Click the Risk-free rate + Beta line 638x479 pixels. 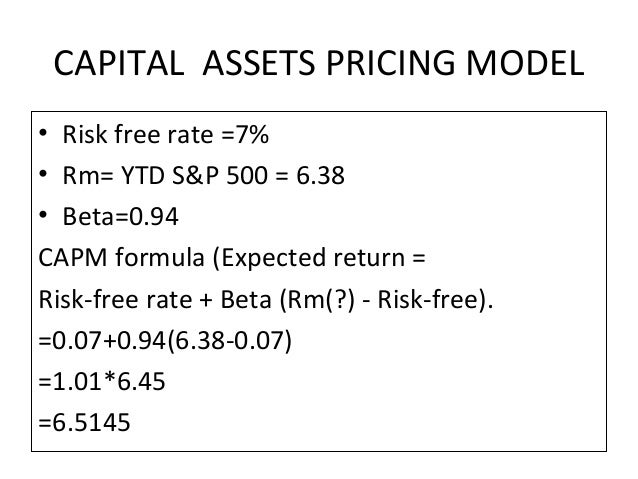point(266,300)
